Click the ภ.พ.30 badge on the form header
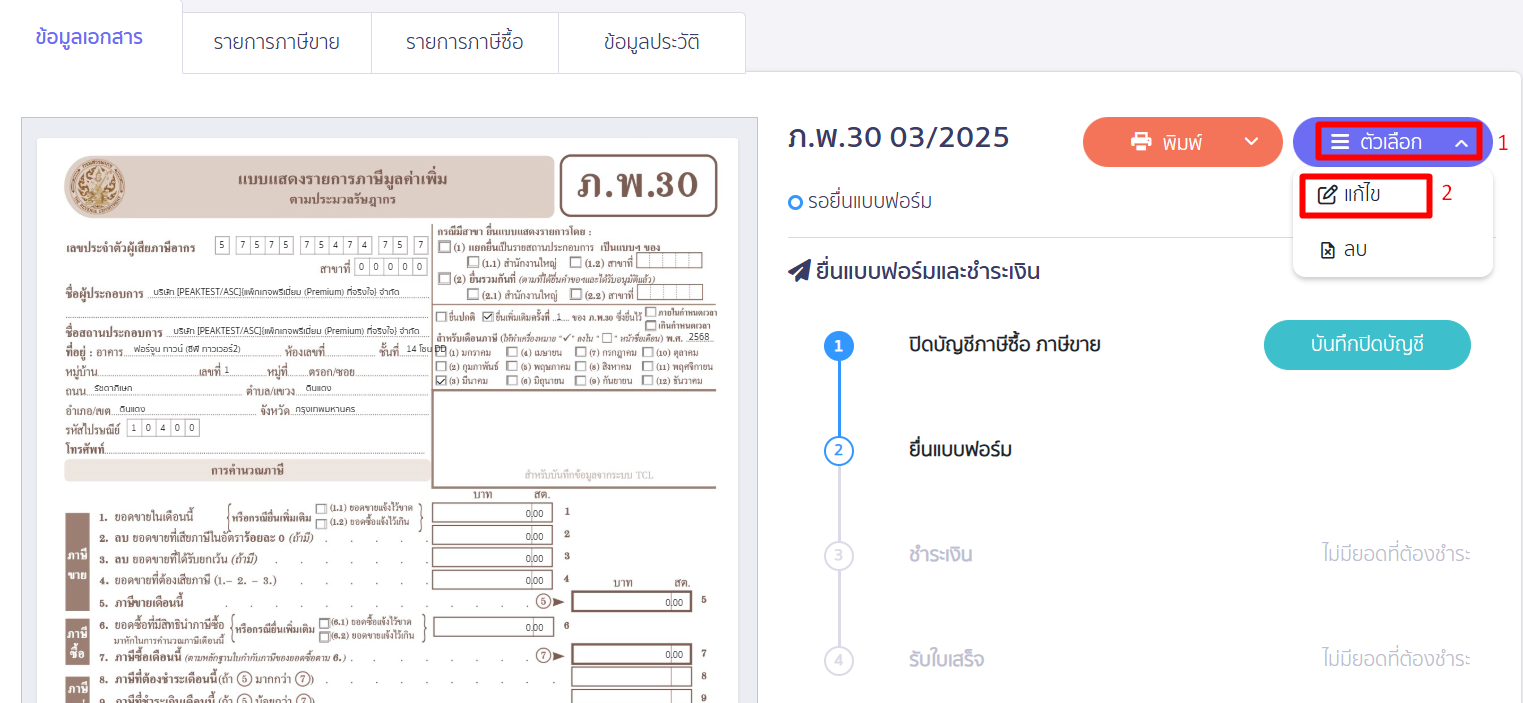This screenshot has height=703, width=1523. click(638, 186)
